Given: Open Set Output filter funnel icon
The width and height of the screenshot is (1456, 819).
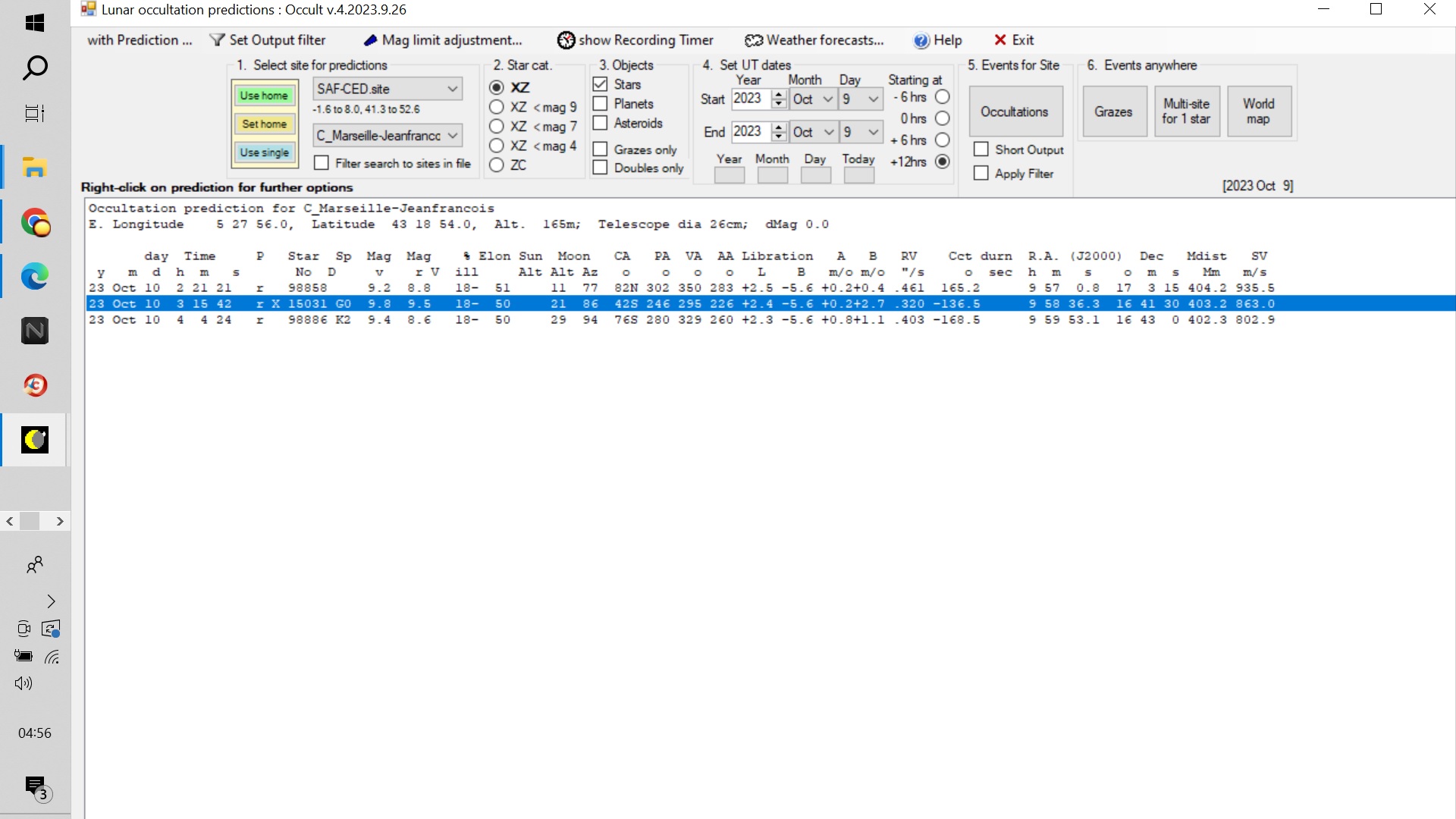Looking at the screenshot, I should 217,40.
